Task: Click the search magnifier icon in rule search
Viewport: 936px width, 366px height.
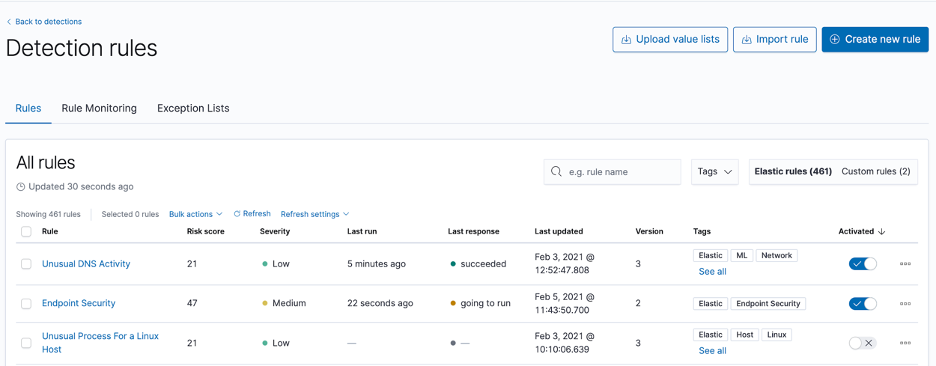Action: click(556, 171)
